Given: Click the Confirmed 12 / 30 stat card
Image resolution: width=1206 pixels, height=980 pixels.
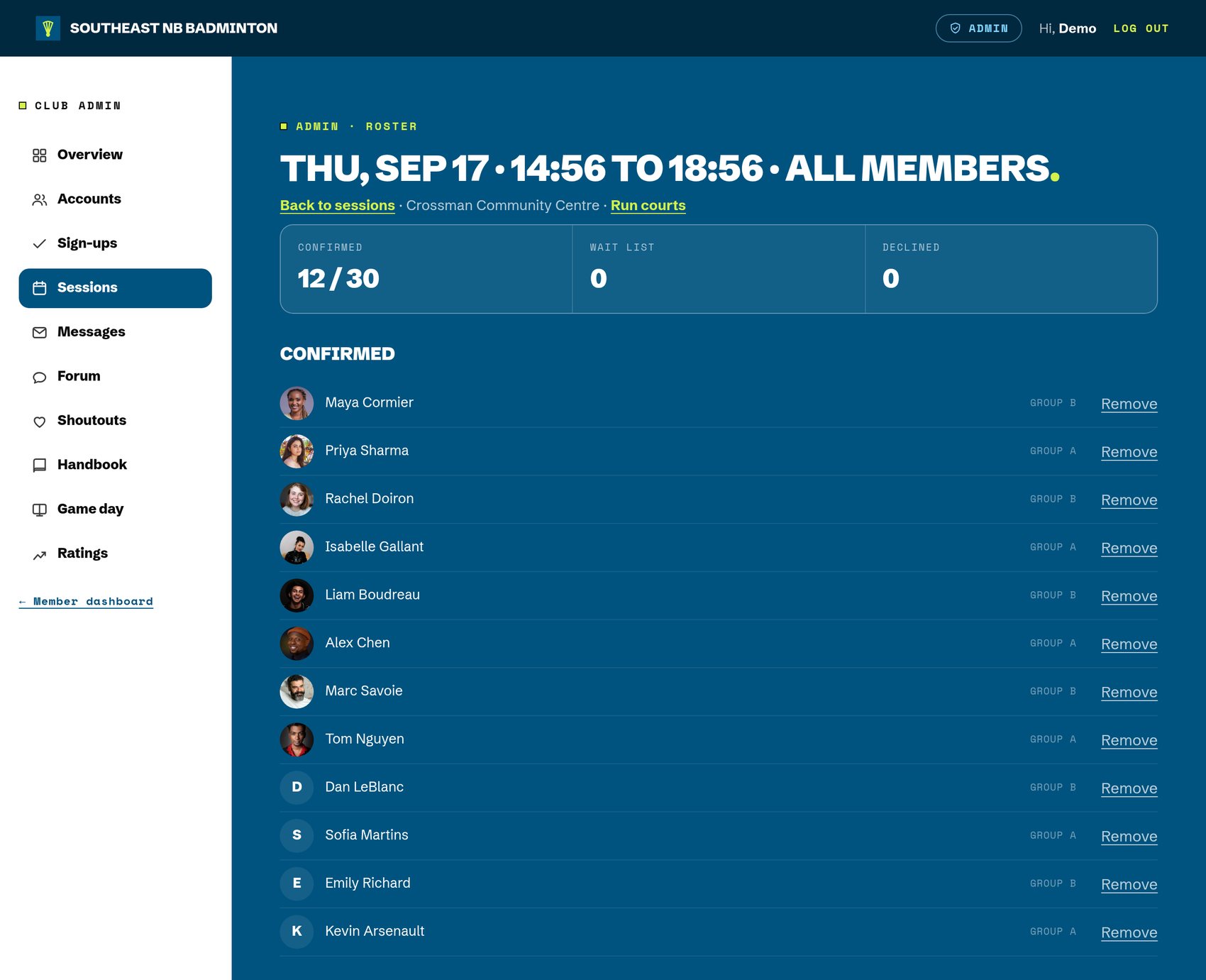Looking at the screenshot, I should (x=426, y=269).
